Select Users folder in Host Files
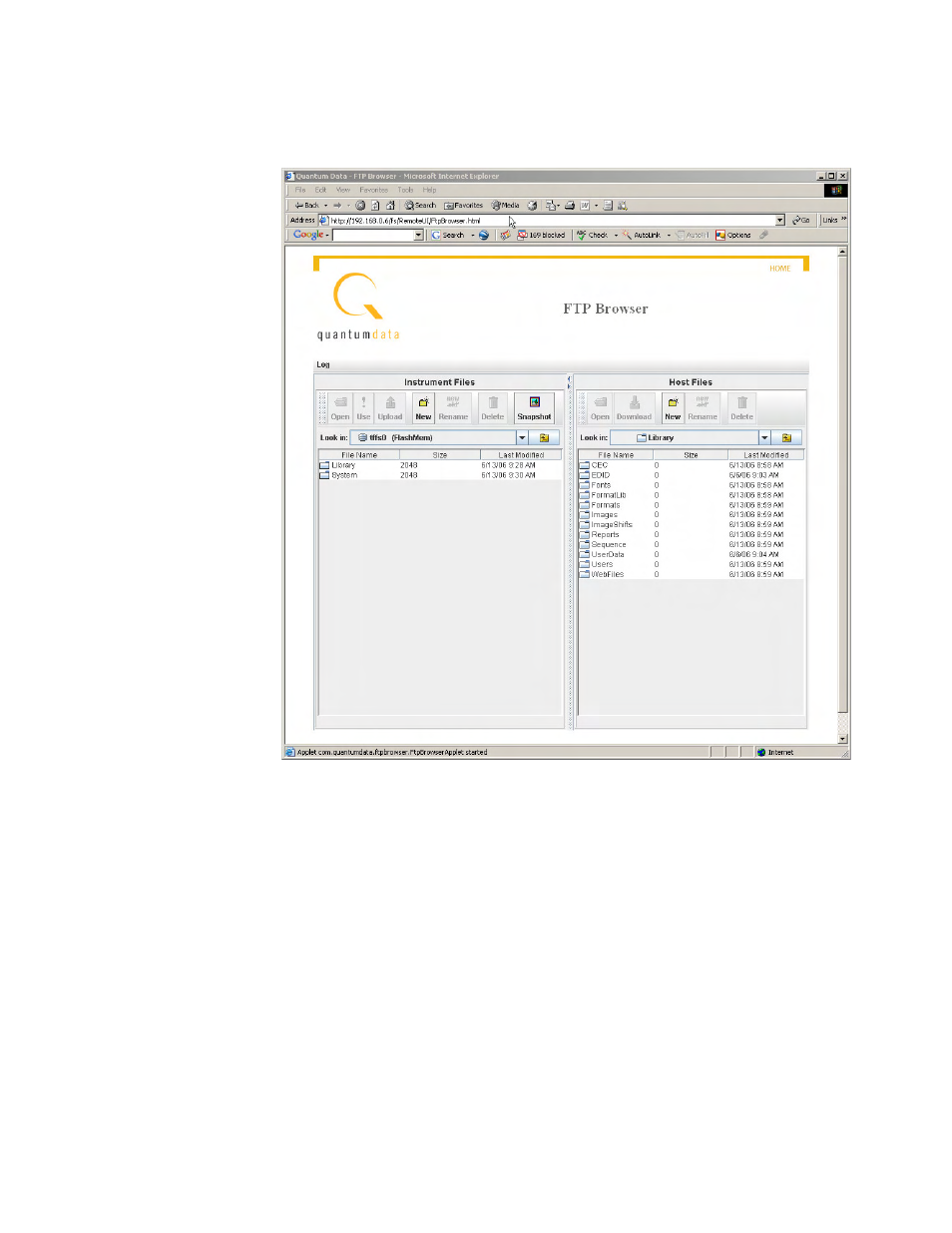The image size is (952, 1233). point(692,564)
